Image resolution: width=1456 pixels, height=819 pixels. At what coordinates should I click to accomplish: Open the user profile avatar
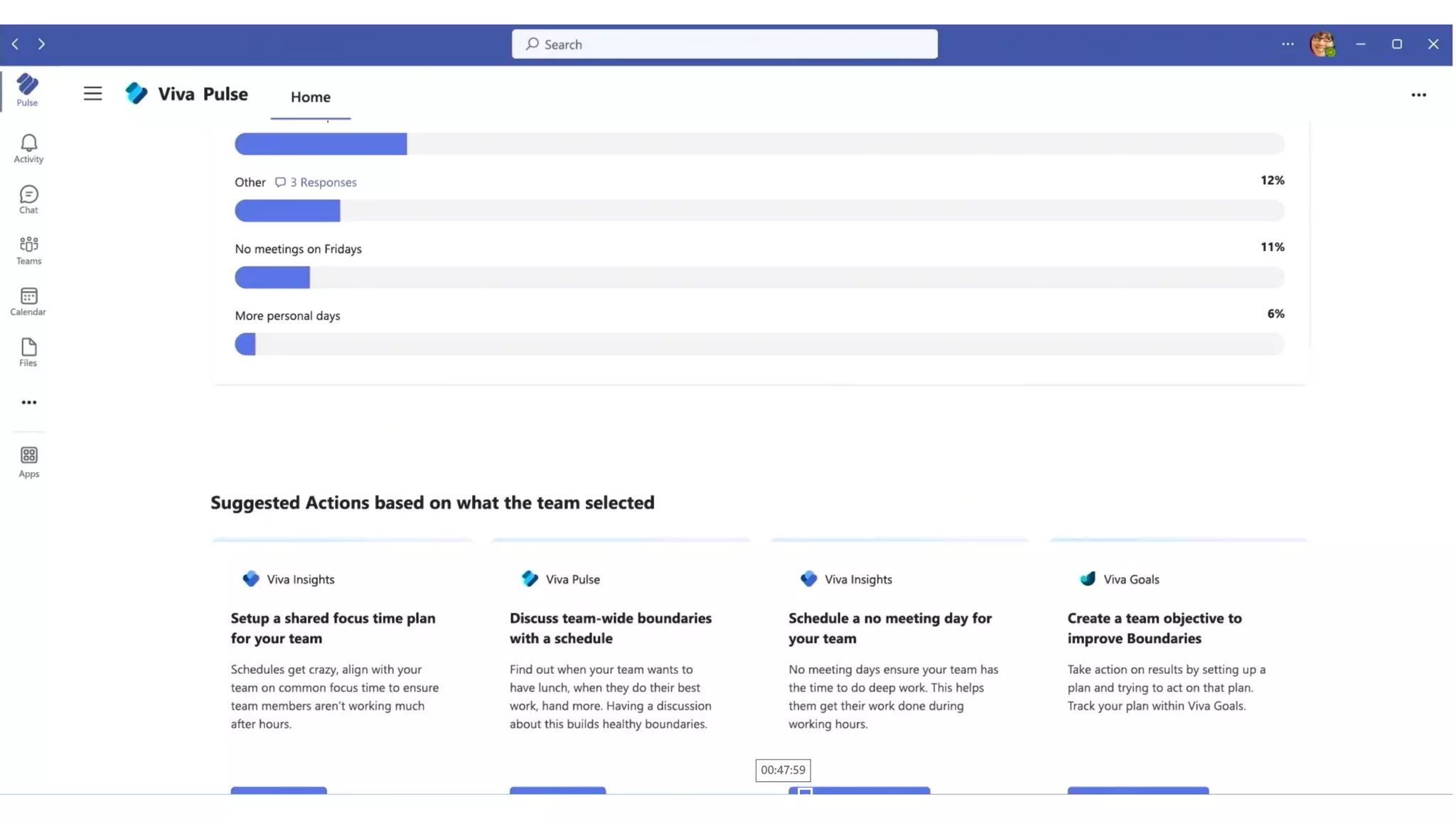(x=1322, y=44)
